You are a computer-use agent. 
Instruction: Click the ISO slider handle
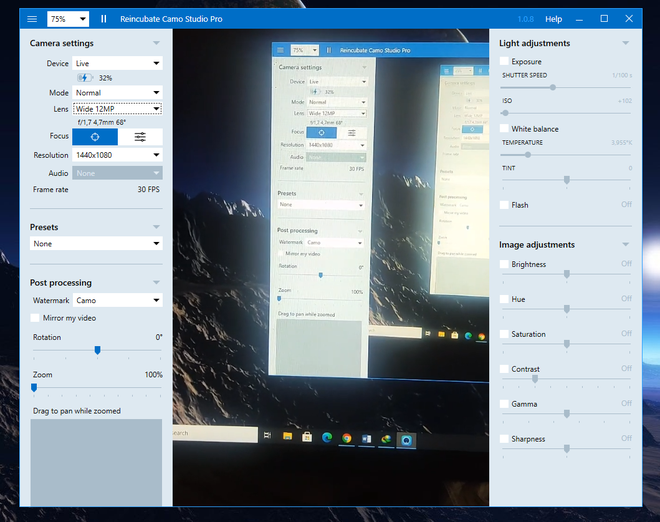506,113
